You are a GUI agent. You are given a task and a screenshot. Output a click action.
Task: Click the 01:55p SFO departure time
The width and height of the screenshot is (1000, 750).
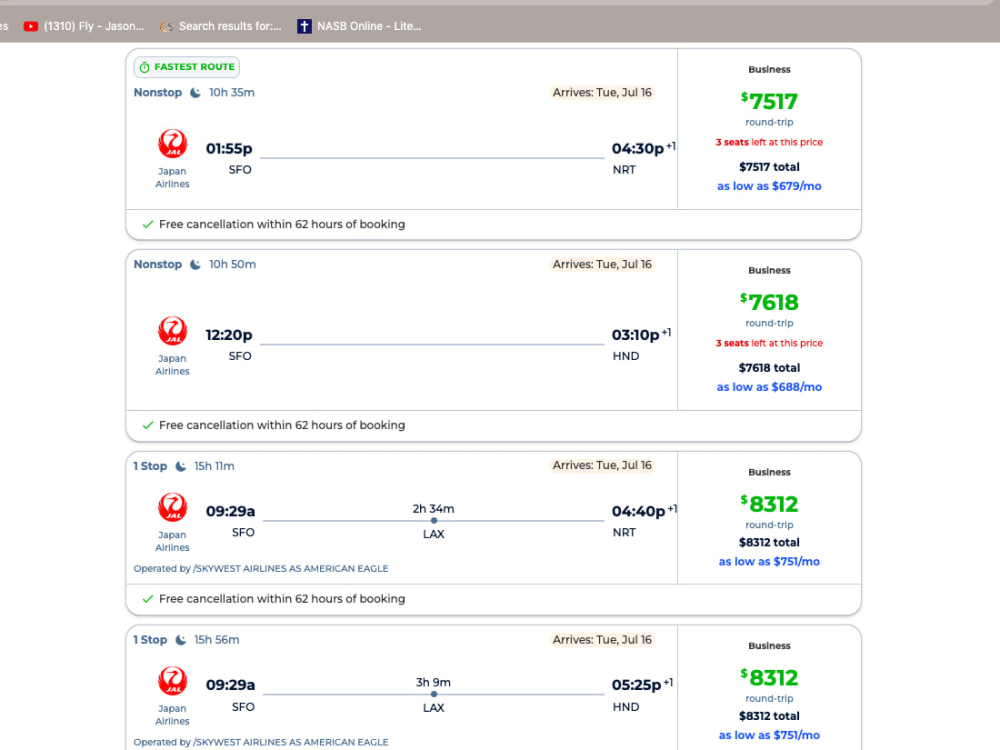(229, 149)
